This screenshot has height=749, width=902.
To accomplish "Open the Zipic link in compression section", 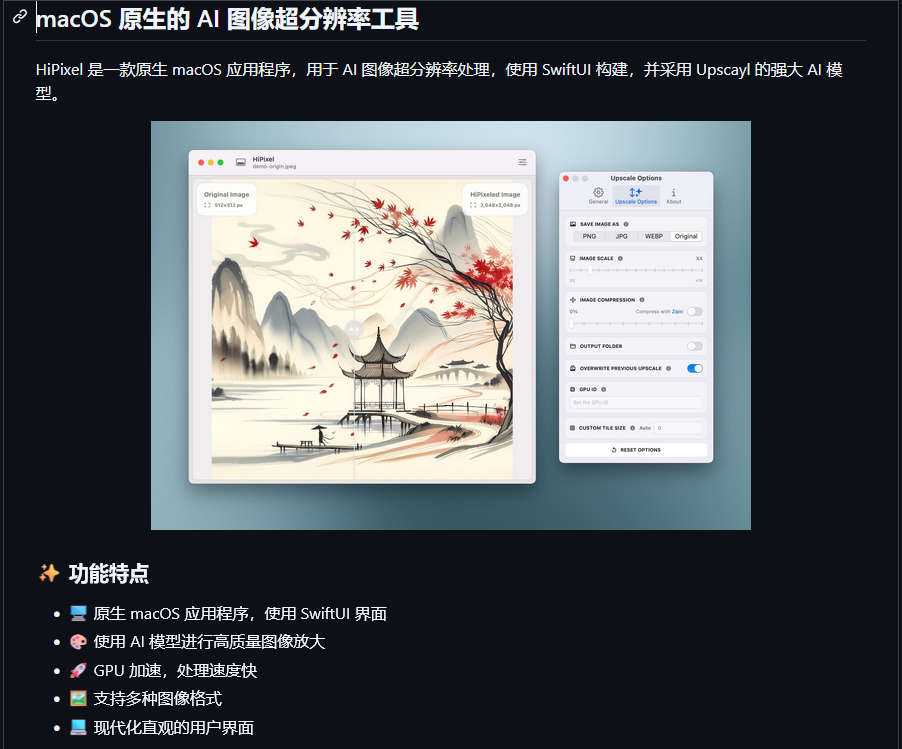I will click(678, 312).
